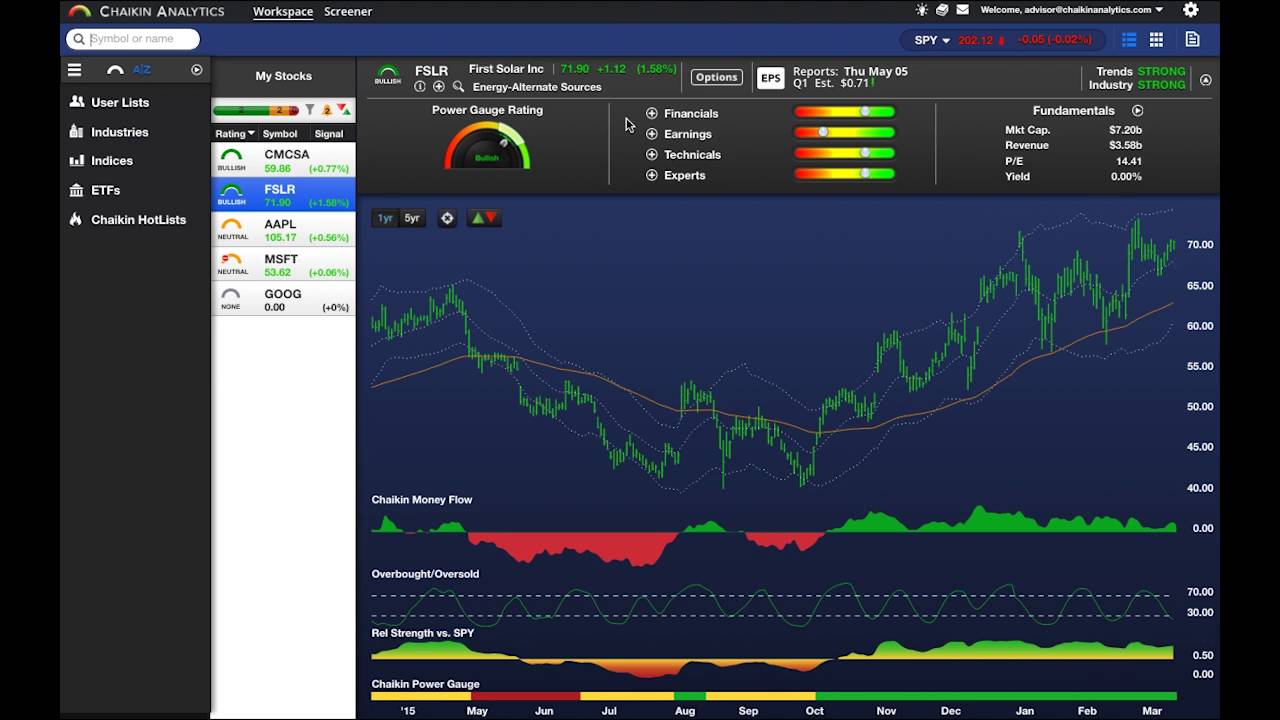Image resolution: width=1280 pixels, height=720 pixels.
Task: Click the orange rating alert icon in My Stocks
Action: [x=327, y=110]
